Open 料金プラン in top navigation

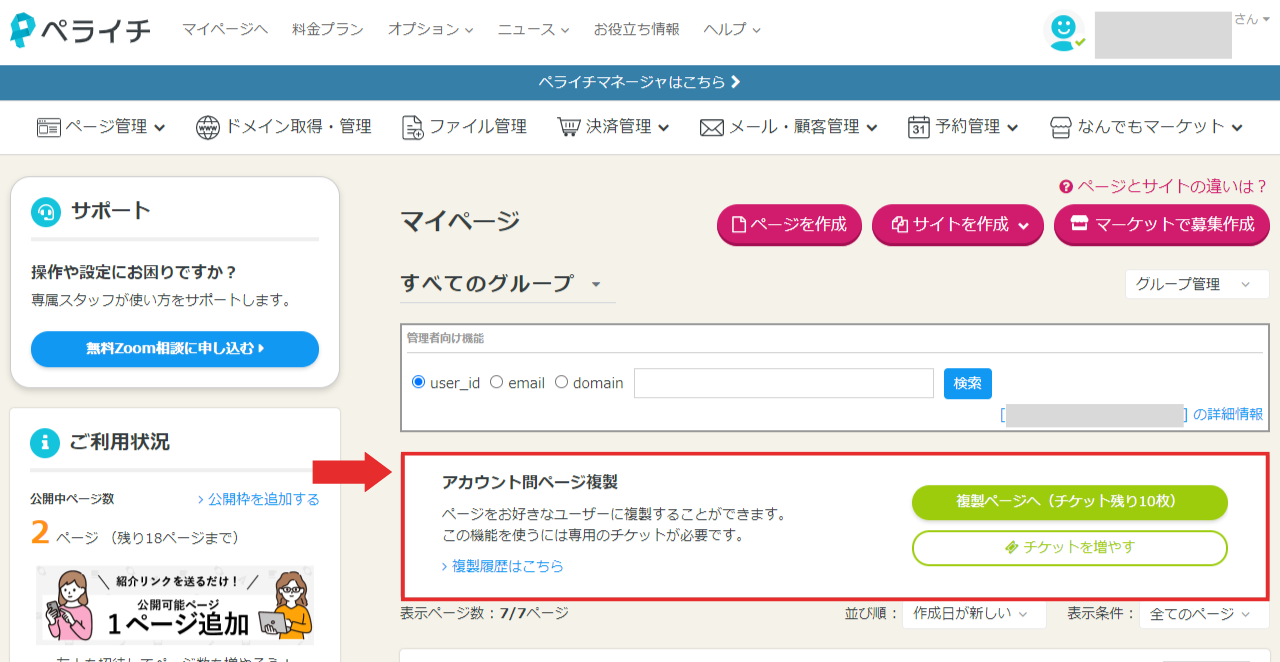pos(328,30)
